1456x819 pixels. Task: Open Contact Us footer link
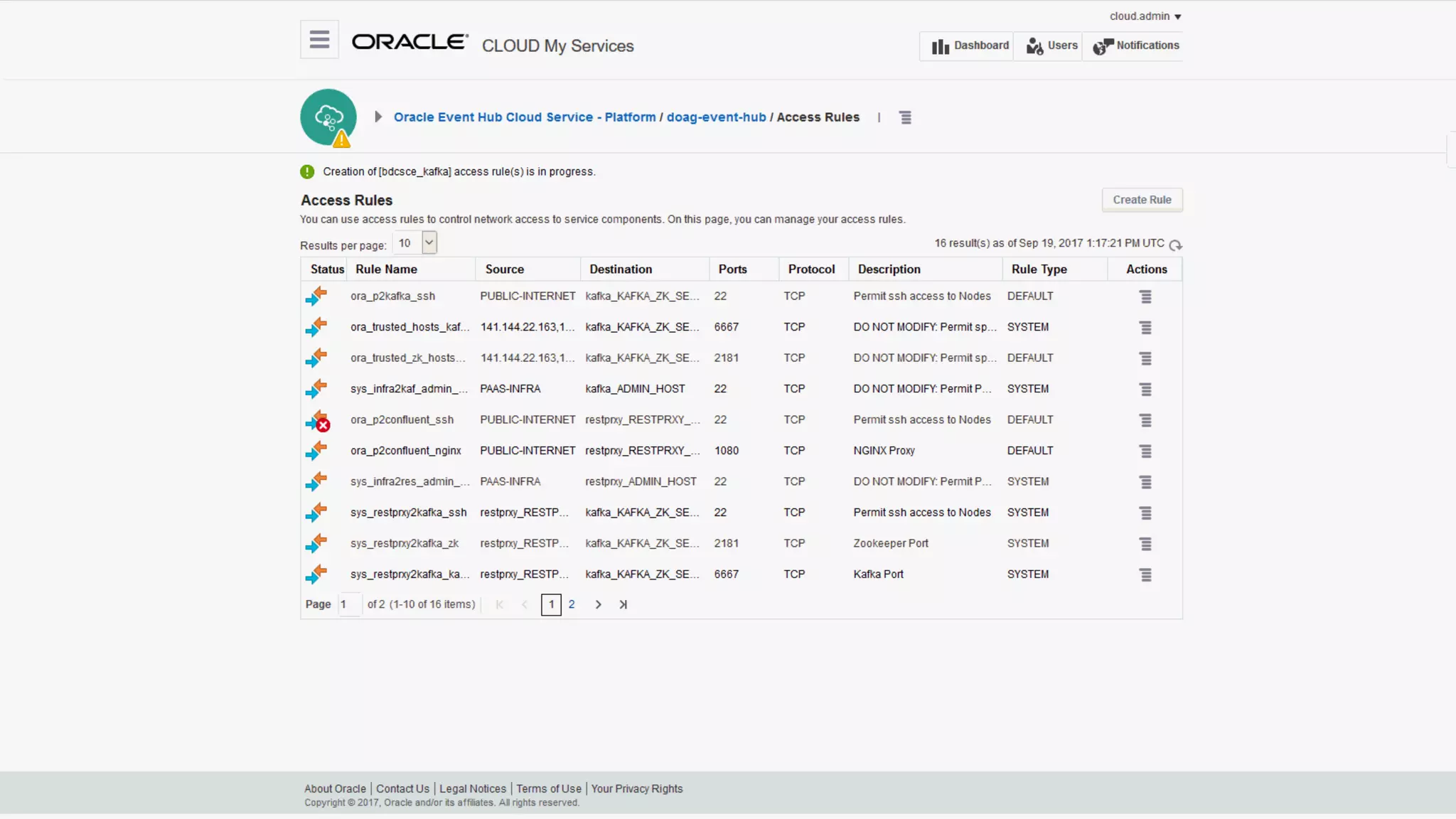pyautogui.click(x=402, y=788)
